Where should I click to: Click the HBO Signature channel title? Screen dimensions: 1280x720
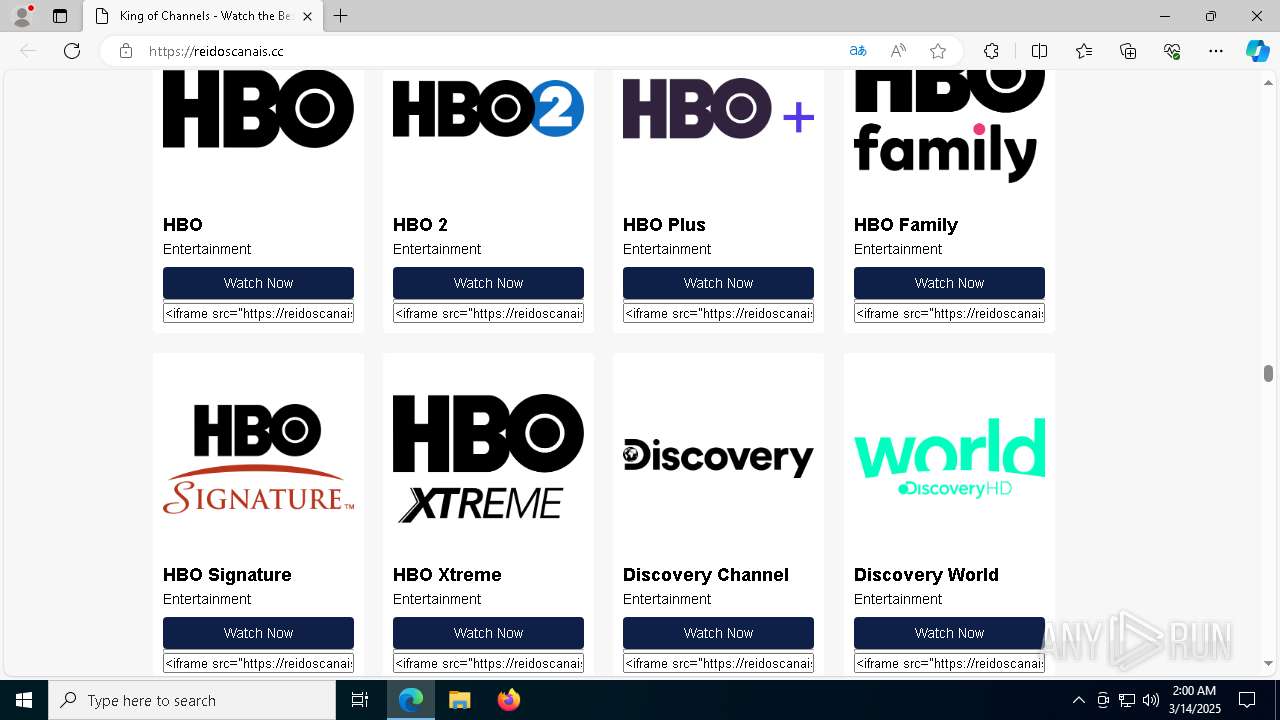[x=227, y=575]
